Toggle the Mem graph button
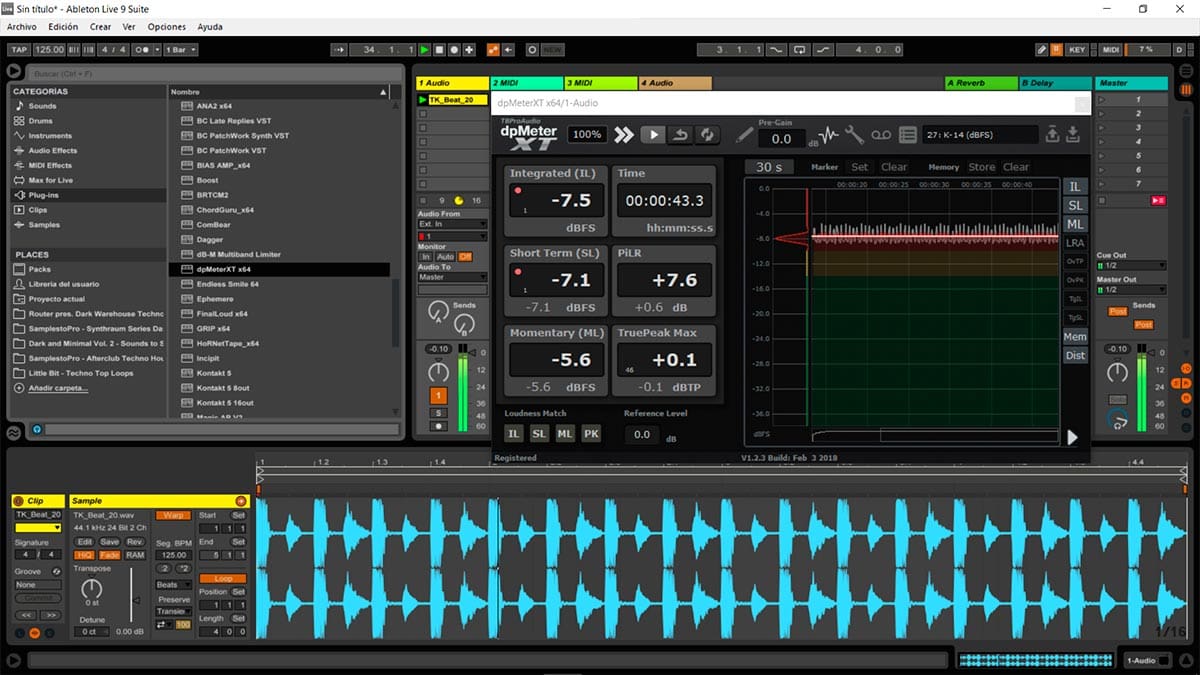 click(1075, 337)
